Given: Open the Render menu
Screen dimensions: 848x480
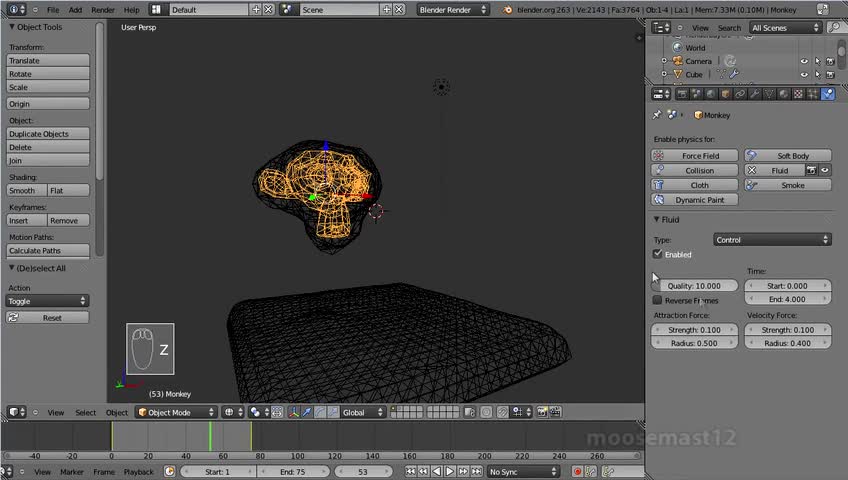Looking at the screenshot, I should (103, 9).
